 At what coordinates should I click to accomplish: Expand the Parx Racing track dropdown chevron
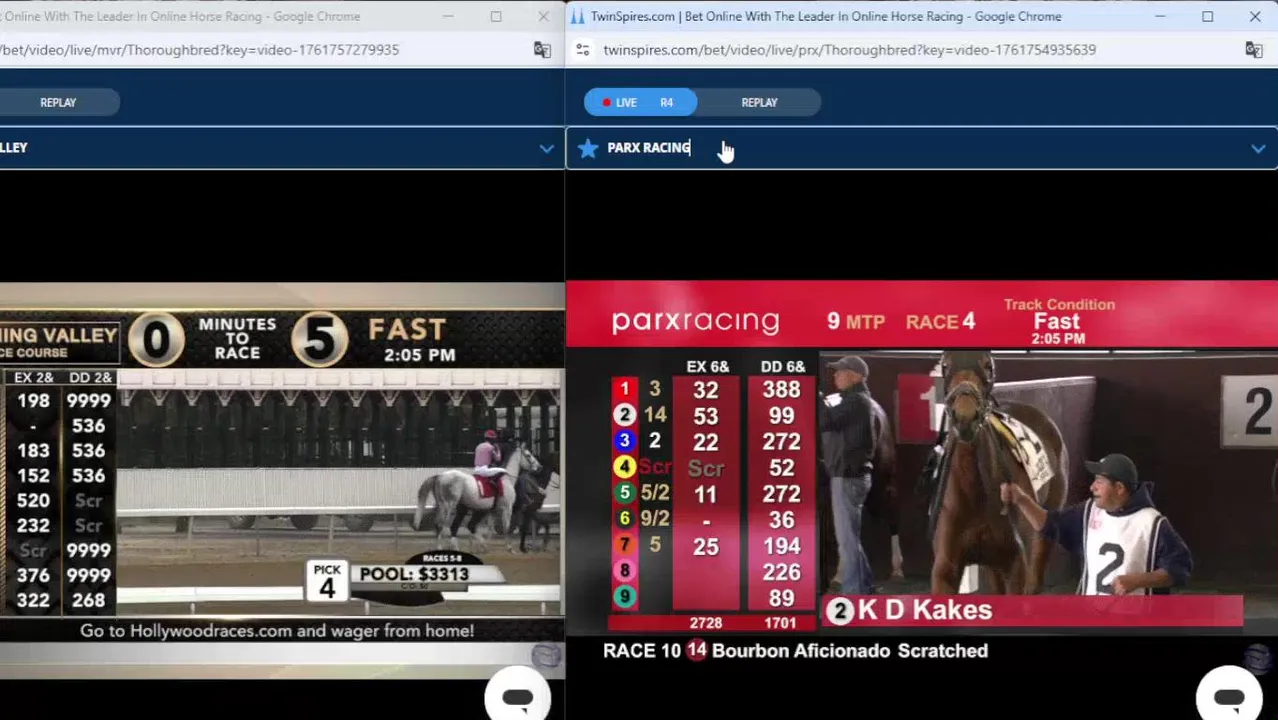click(x=1258, y=149)
